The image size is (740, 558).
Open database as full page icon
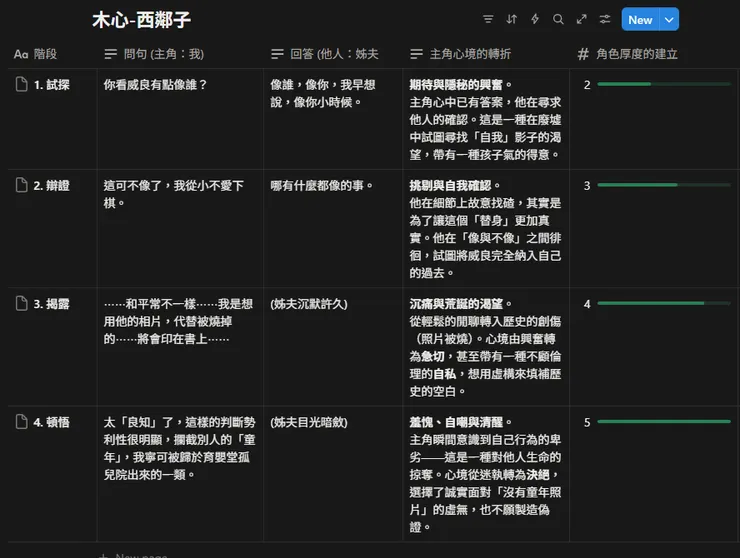[581, 19]
